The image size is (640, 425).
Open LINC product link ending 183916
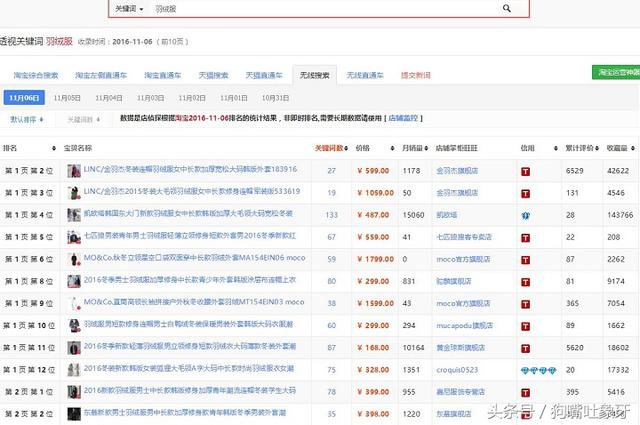[x=190, y=169]
